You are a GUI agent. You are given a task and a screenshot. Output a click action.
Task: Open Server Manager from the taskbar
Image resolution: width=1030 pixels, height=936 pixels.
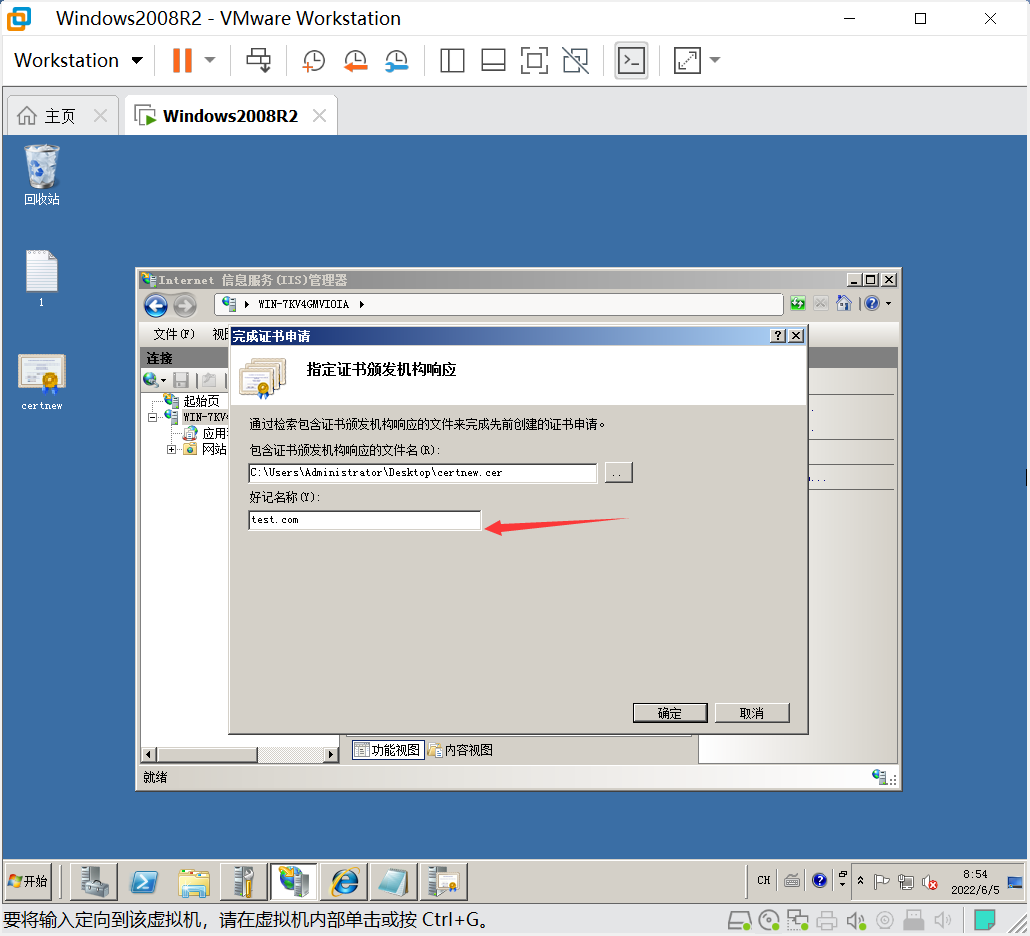(94, 881)
